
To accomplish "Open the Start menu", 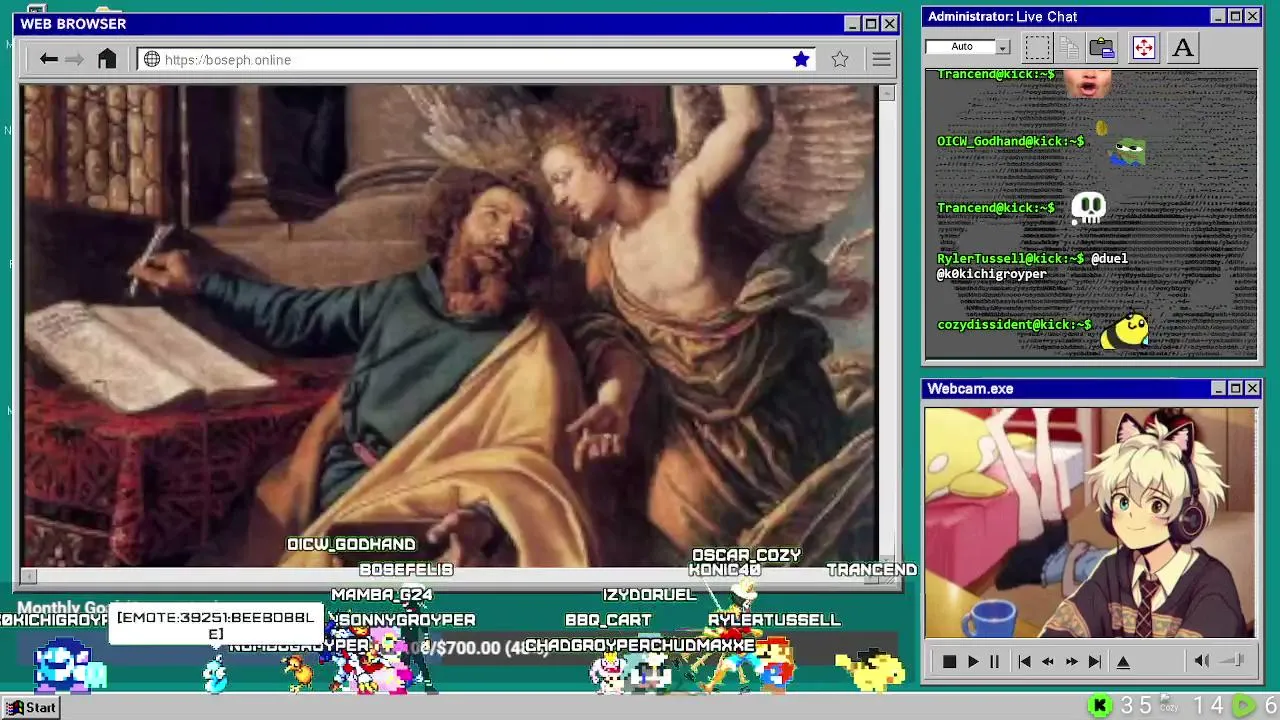I will (30, 707).
